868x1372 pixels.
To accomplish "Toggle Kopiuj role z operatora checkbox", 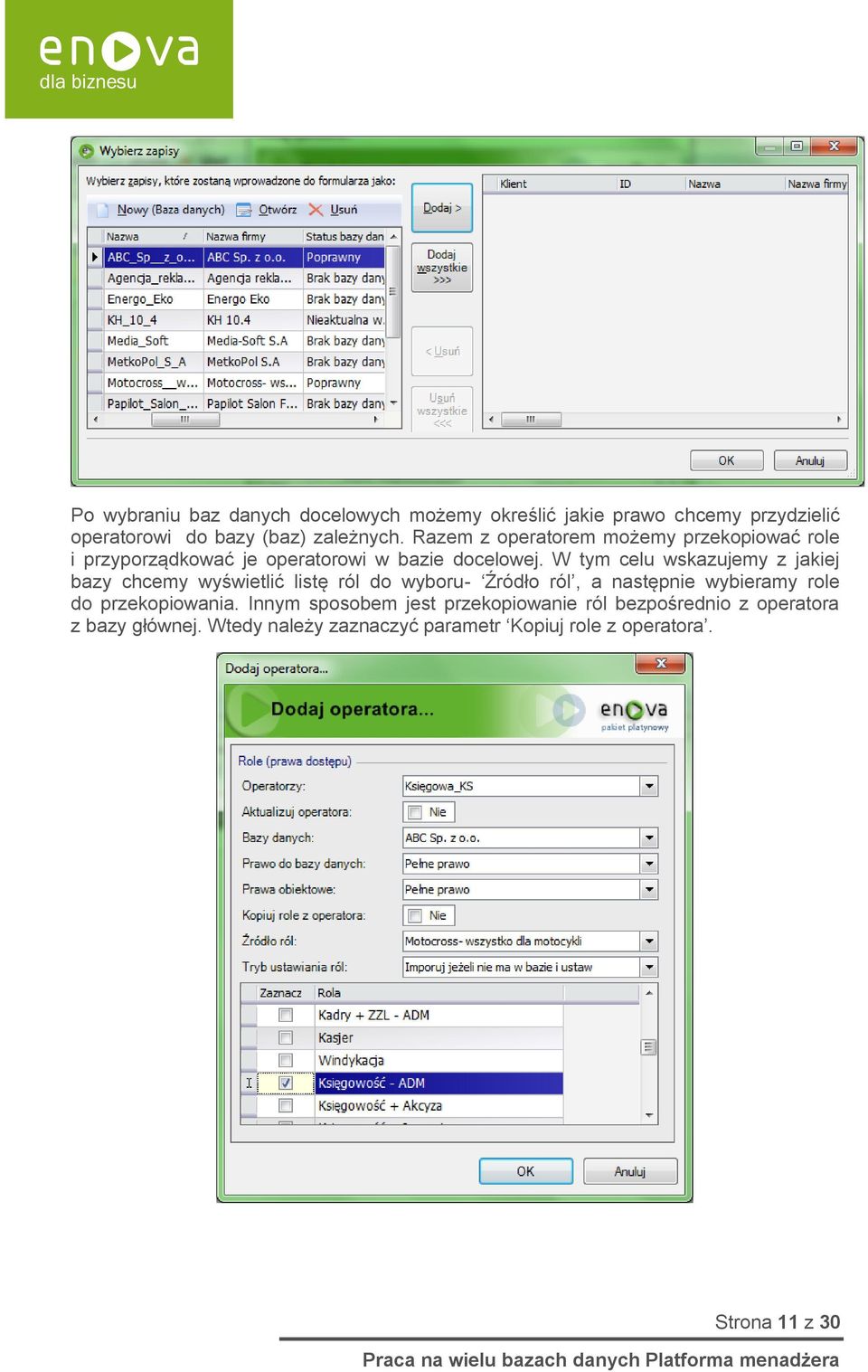I will coord(415,916).
